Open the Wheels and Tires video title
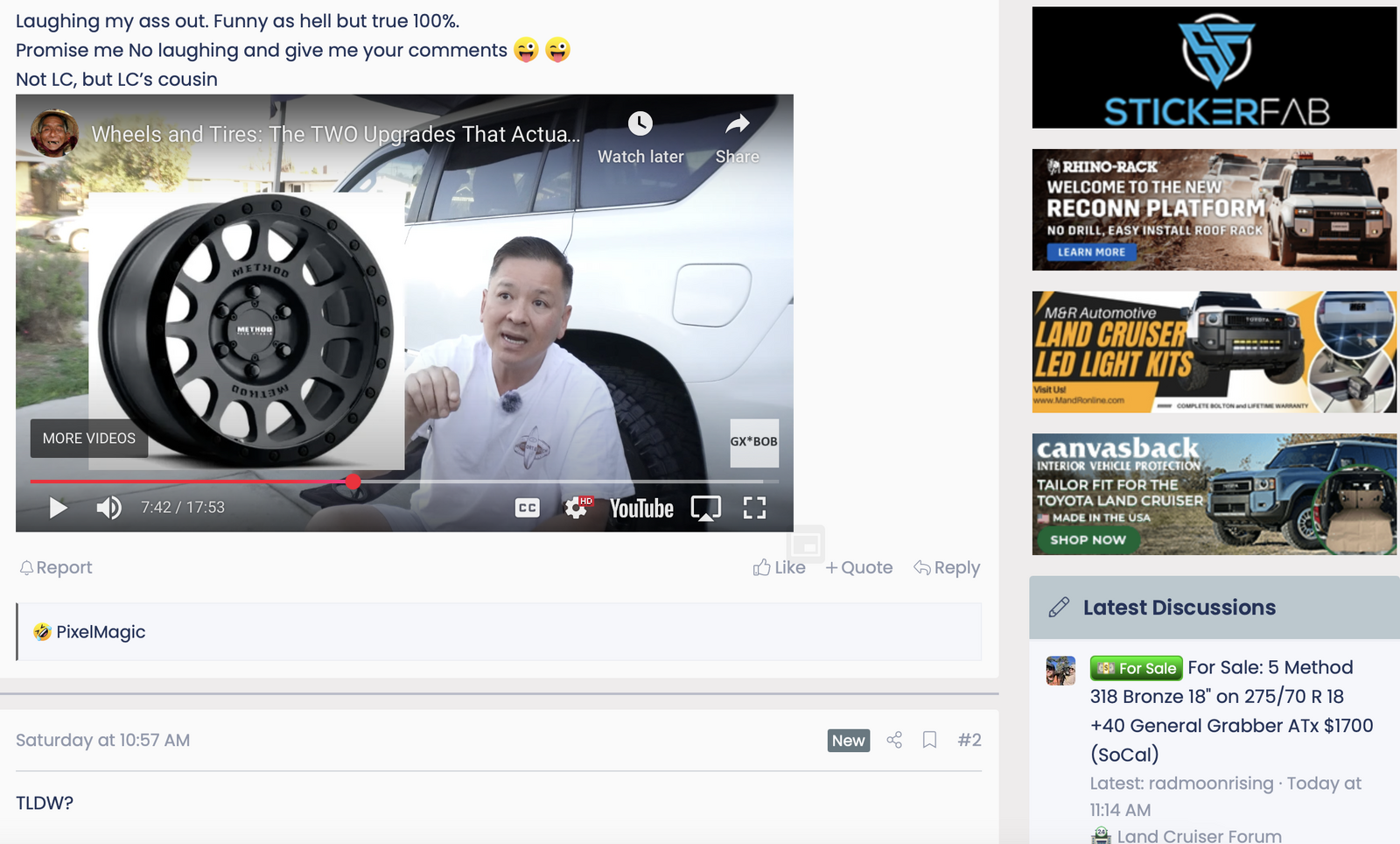This screenshot has height=844, width=1400. (336, 134)
